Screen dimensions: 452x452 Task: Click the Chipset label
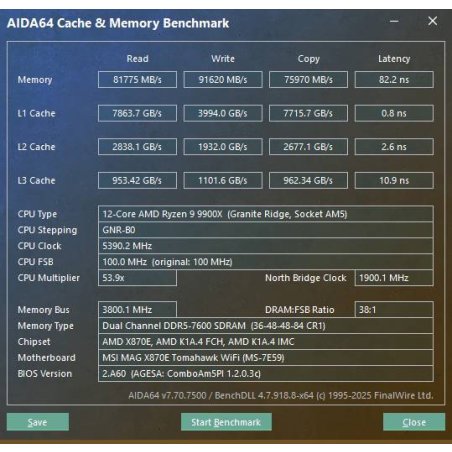34,342
